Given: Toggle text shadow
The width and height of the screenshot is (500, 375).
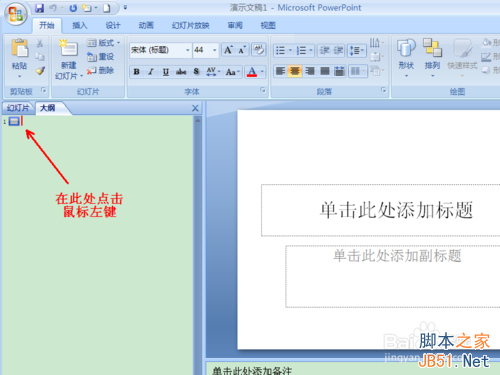Looking at the screenshot, I should point(196,72).
